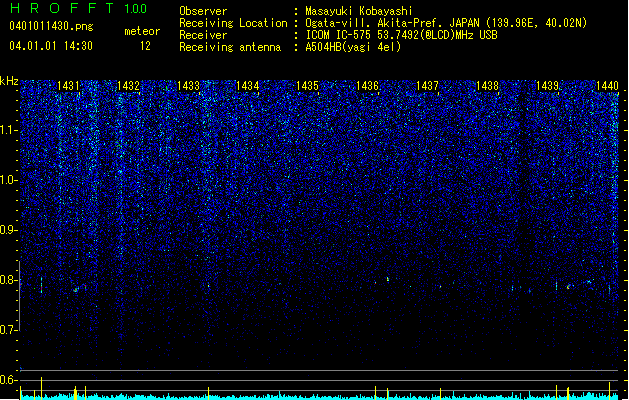Click the meteor count label
This screenshot has width=629, height=400.
[x=142, y=31]
